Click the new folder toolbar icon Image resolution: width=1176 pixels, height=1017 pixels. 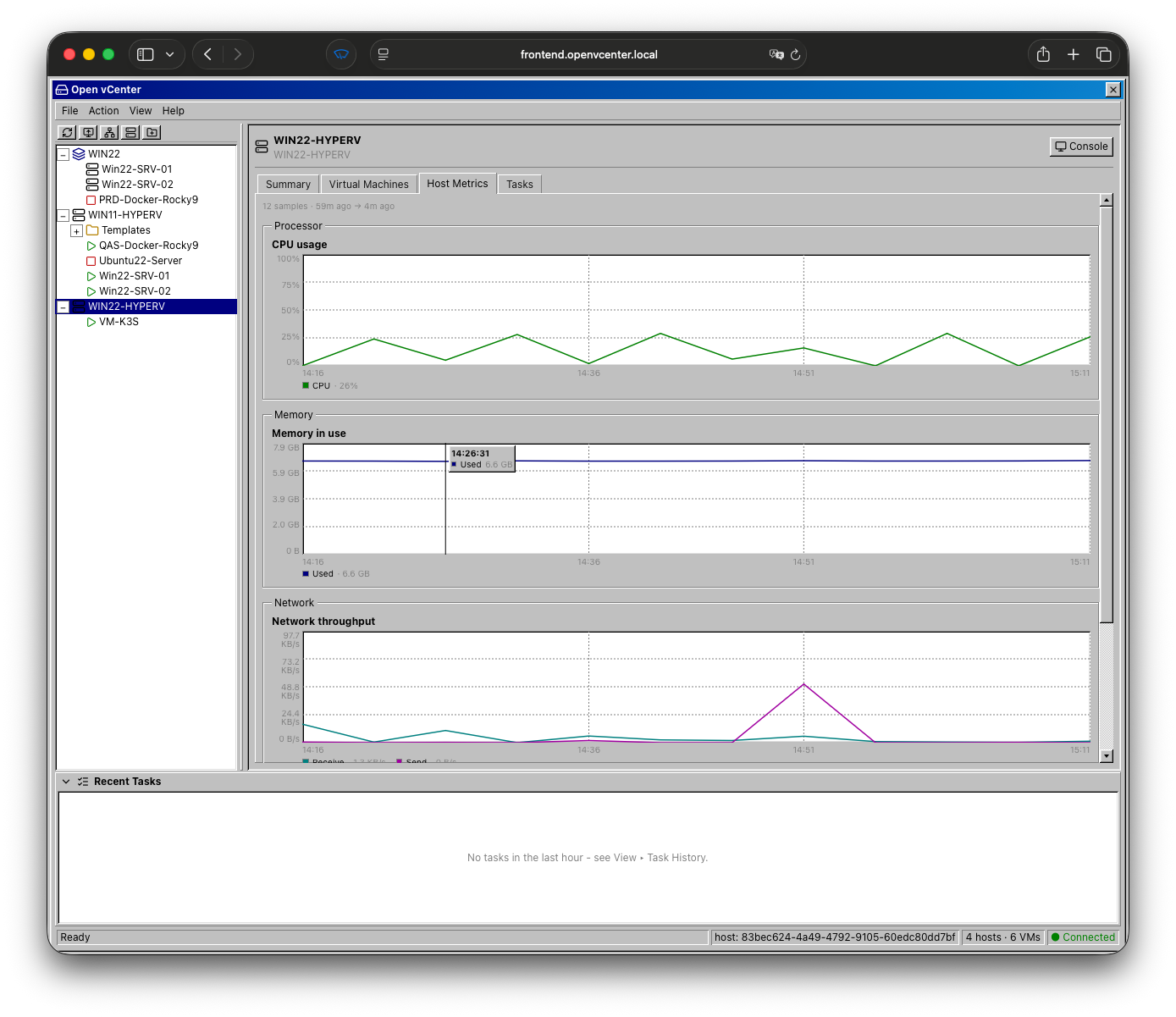152,132
